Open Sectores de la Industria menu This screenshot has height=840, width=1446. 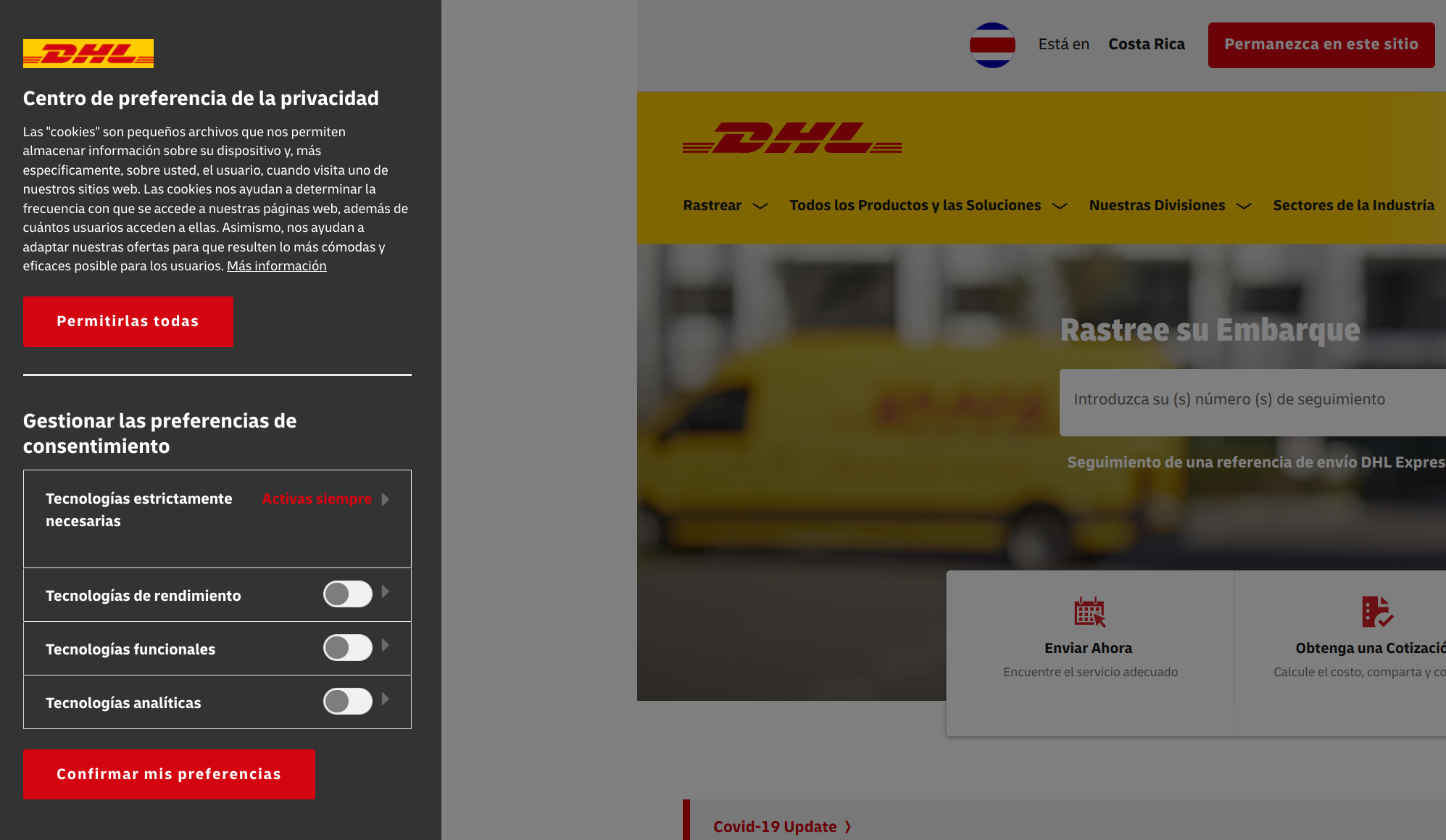[1353, 206]
